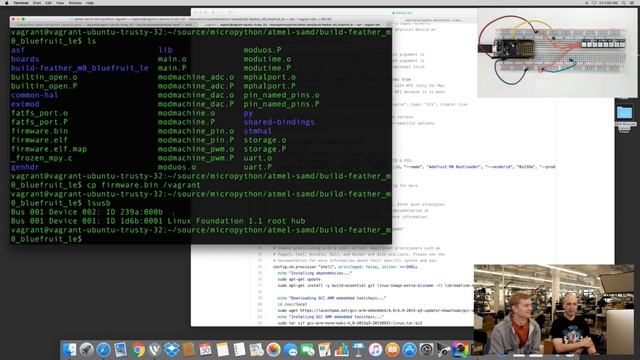
Task: Open Dropbox icon in the dock
Action: [172, 350]
